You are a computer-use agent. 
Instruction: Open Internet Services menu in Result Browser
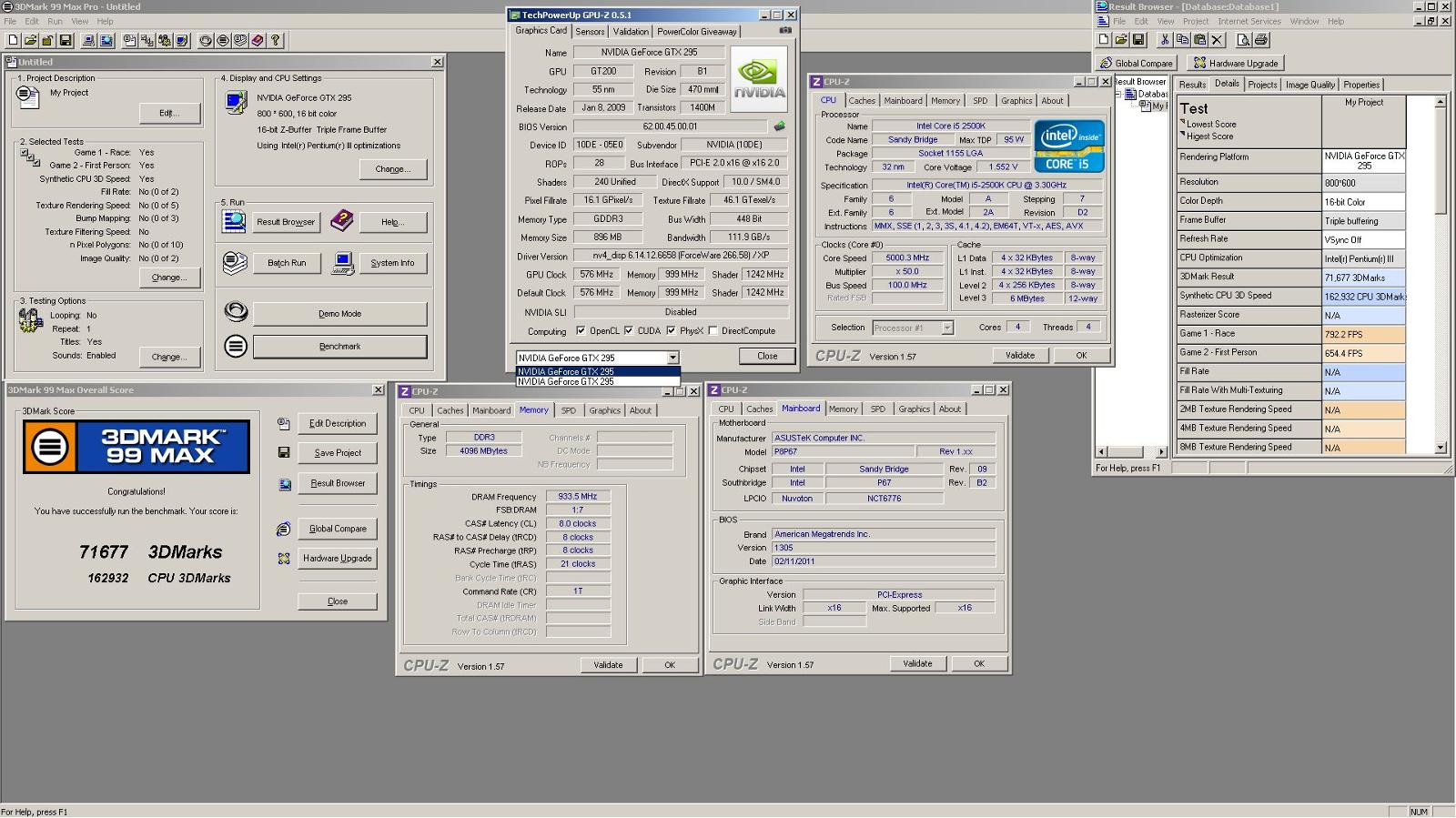pyautogui.click(x=1249, y=21)
